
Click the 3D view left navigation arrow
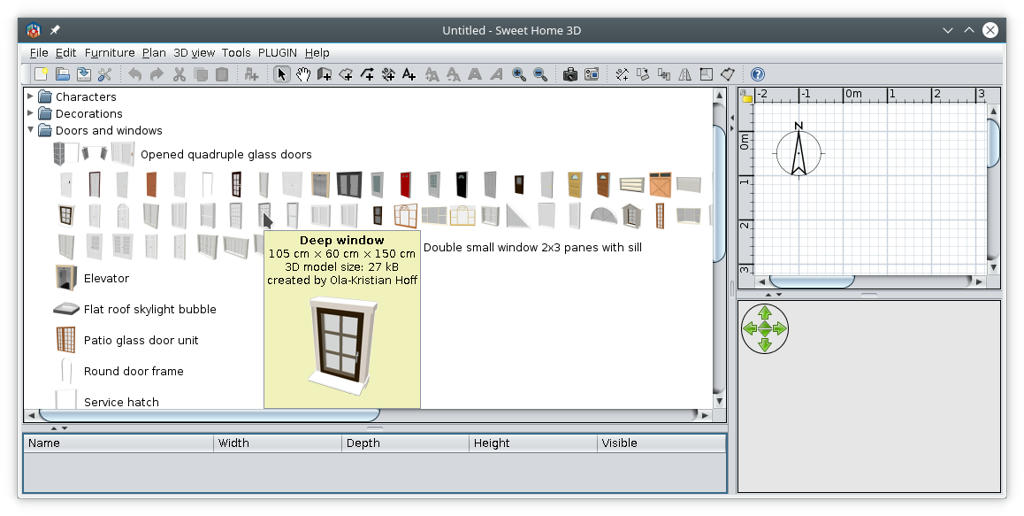(750, 329)
